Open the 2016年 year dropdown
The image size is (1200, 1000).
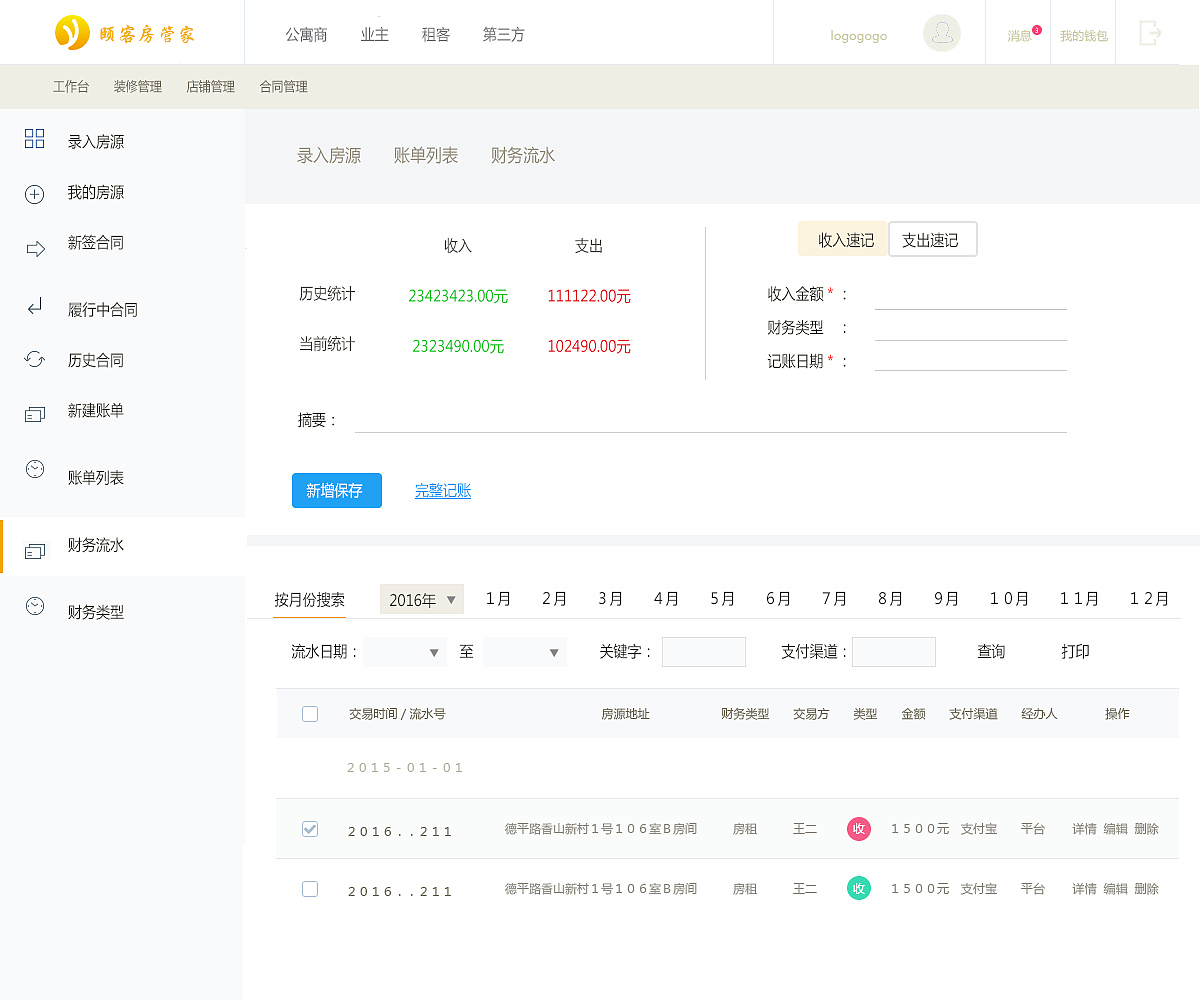[x=421, y=598]
